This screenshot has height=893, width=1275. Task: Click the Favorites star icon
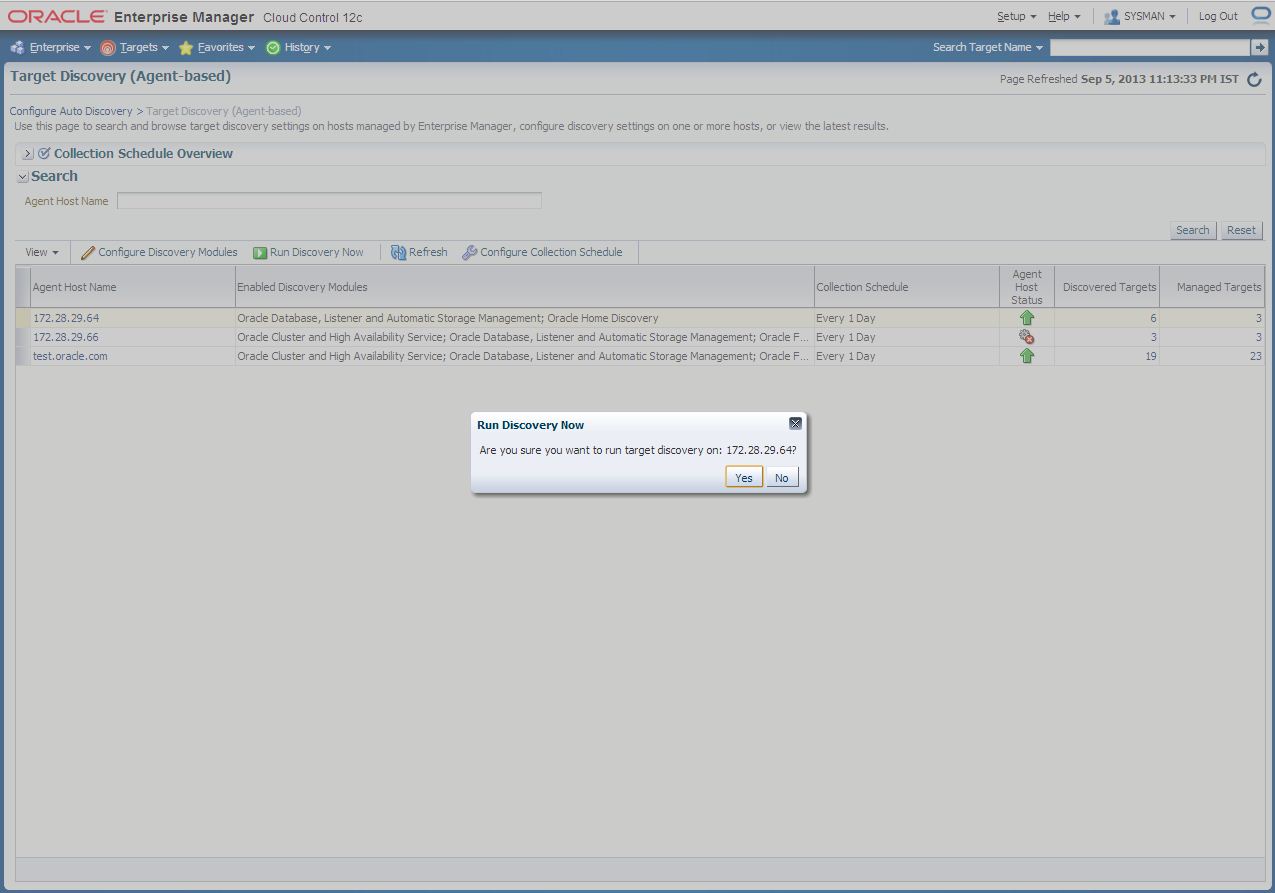pos(186,47)
